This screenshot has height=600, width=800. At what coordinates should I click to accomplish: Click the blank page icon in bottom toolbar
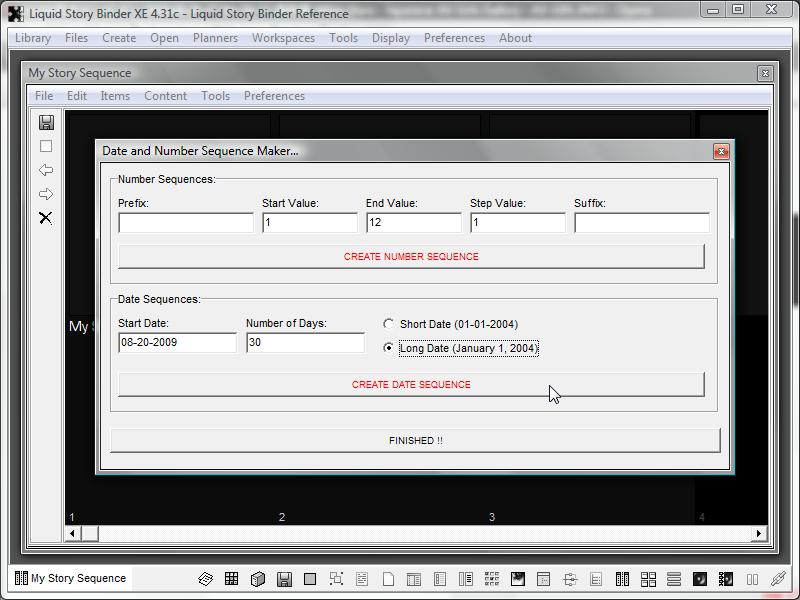[x=388, y=579]
